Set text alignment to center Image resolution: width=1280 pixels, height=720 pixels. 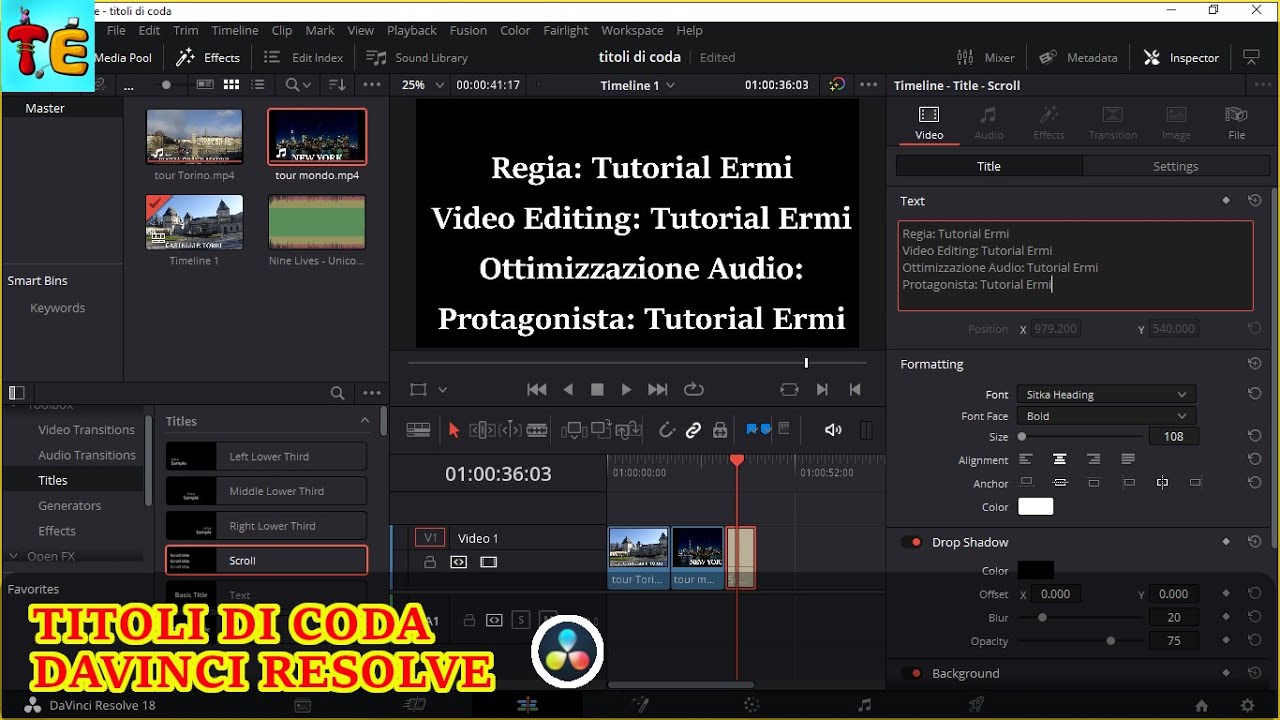(1059, 459)
